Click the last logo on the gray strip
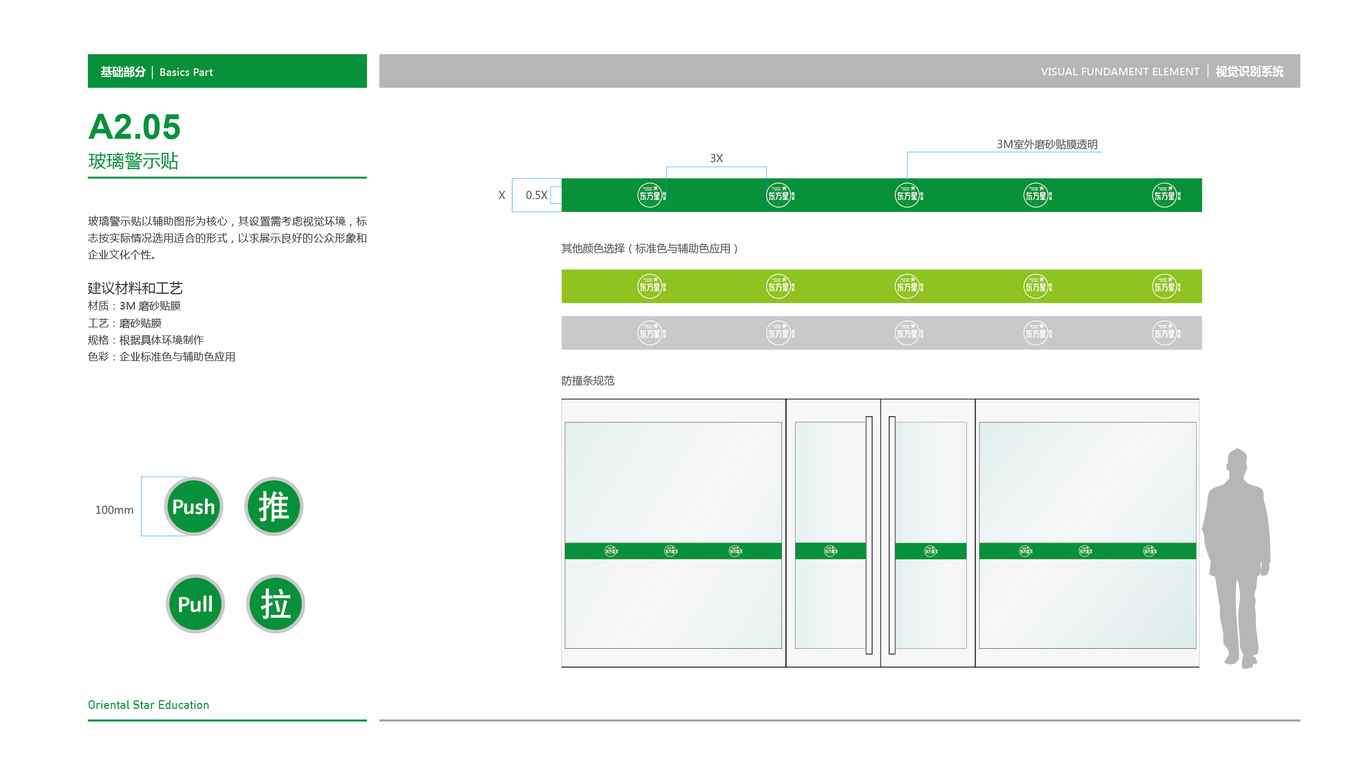 click(1165, 333)
